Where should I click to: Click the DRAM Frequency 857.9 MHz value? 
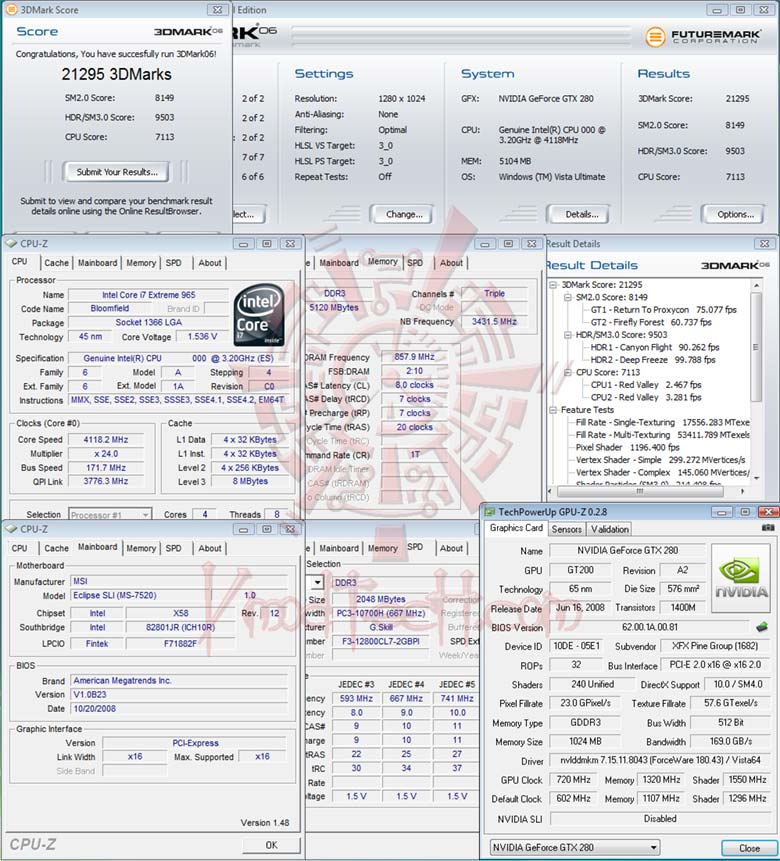coord(414,357)
